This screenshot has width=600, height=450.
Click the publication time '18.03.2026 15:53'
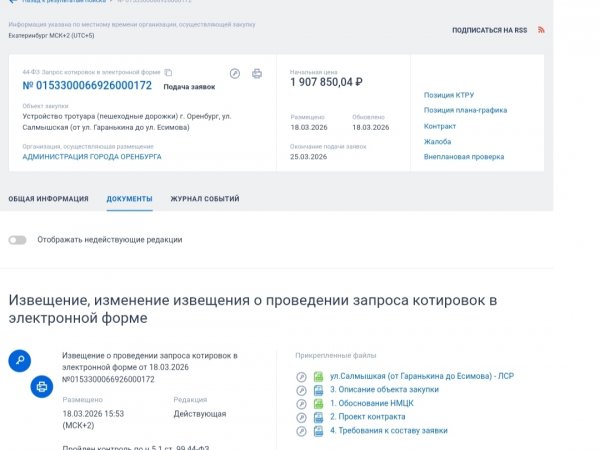93,414
